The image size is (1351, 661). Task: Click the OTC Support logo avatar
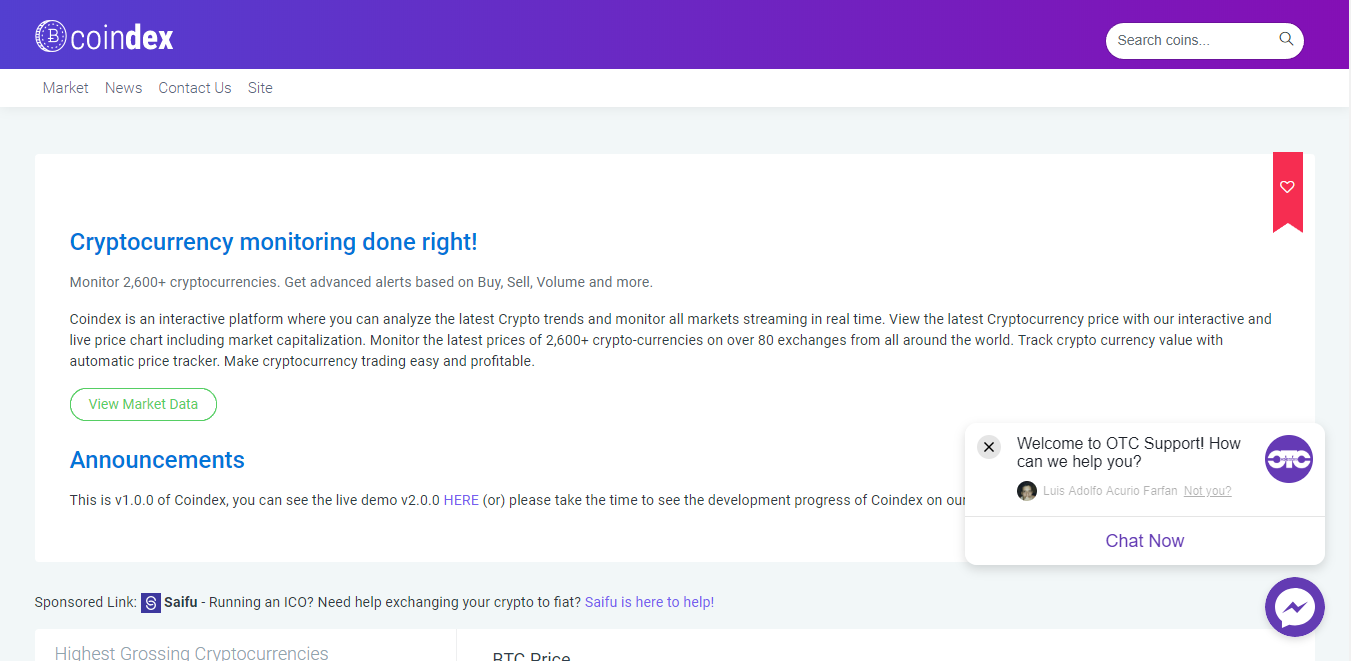[x=1289, y=459]
